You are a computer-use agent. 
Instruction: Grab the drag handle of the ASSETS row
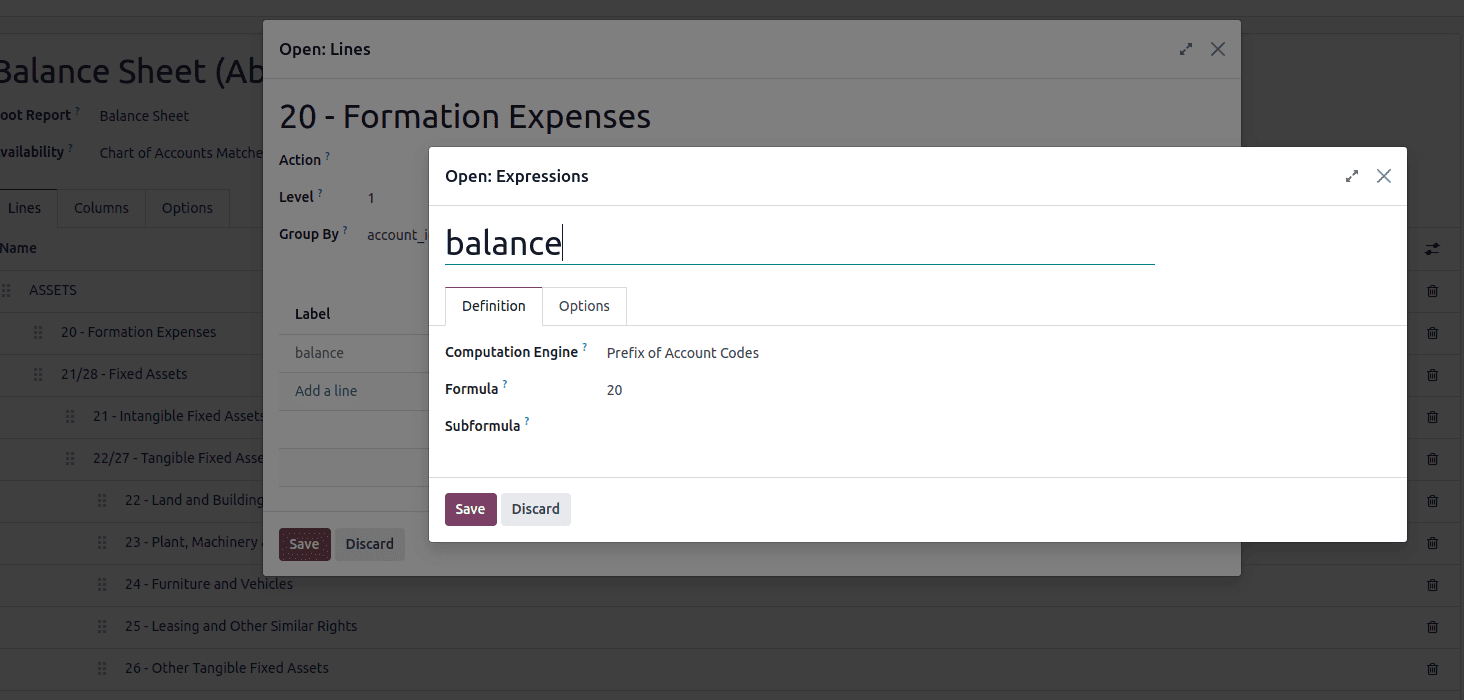(6, 290)
